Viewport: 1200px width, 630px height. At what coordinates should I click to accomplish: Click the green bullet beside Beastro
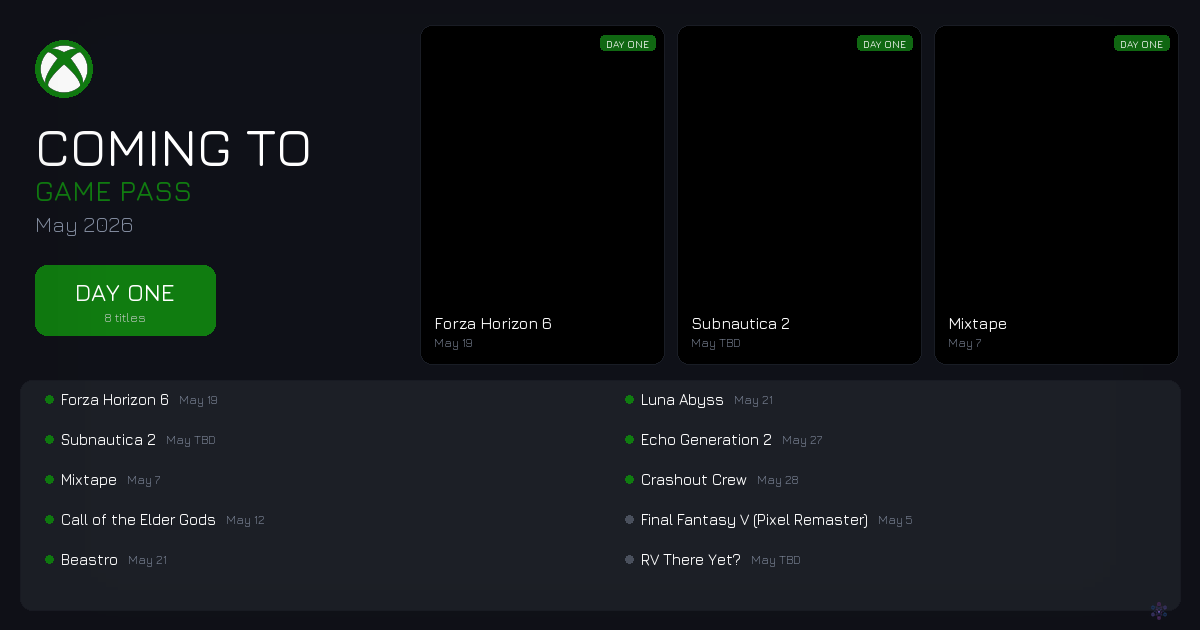click(x=50, y=559)
